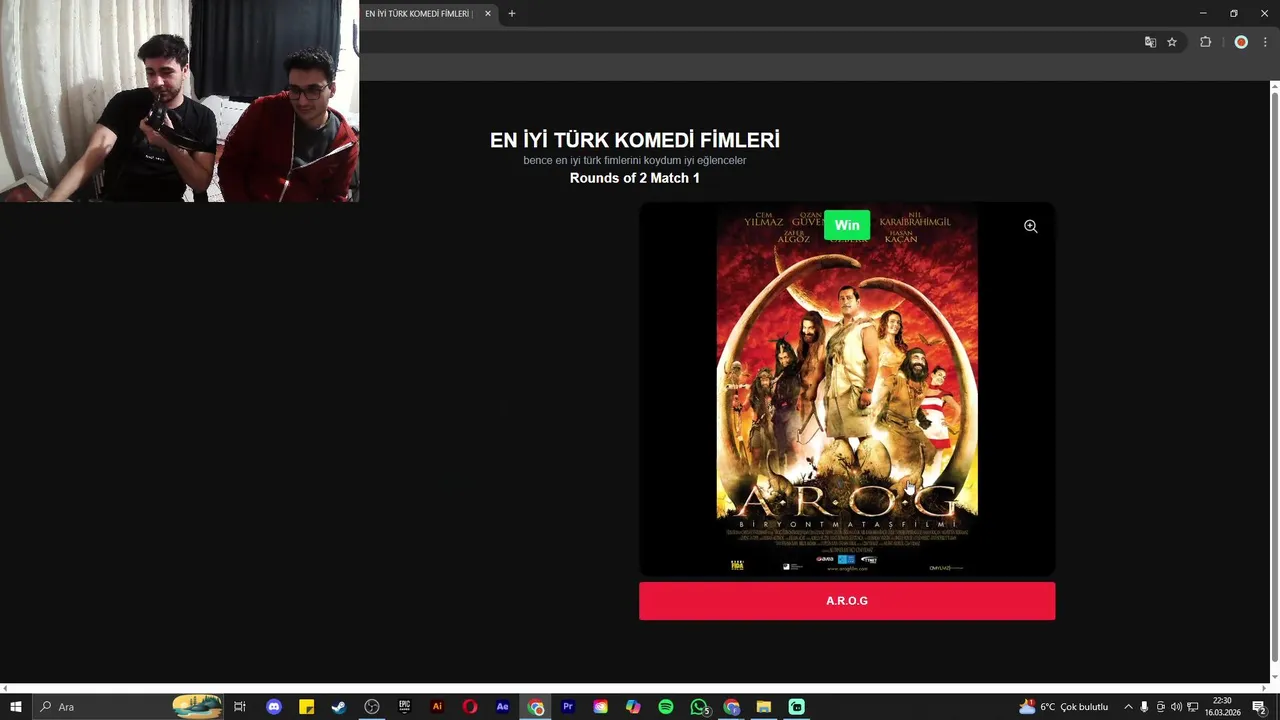Image resolution: width=1280 pixels, height=720 pixels.
Task: Open Adobe Premiere Pro from the taskbar
Action: 568,707
